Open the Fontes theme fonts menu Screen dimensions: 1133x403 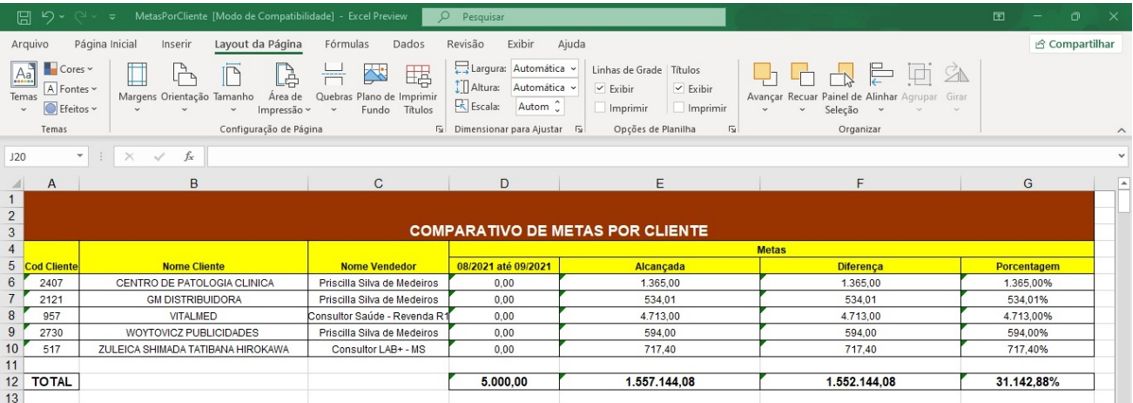pyautogui.click(x=69, y=89)
